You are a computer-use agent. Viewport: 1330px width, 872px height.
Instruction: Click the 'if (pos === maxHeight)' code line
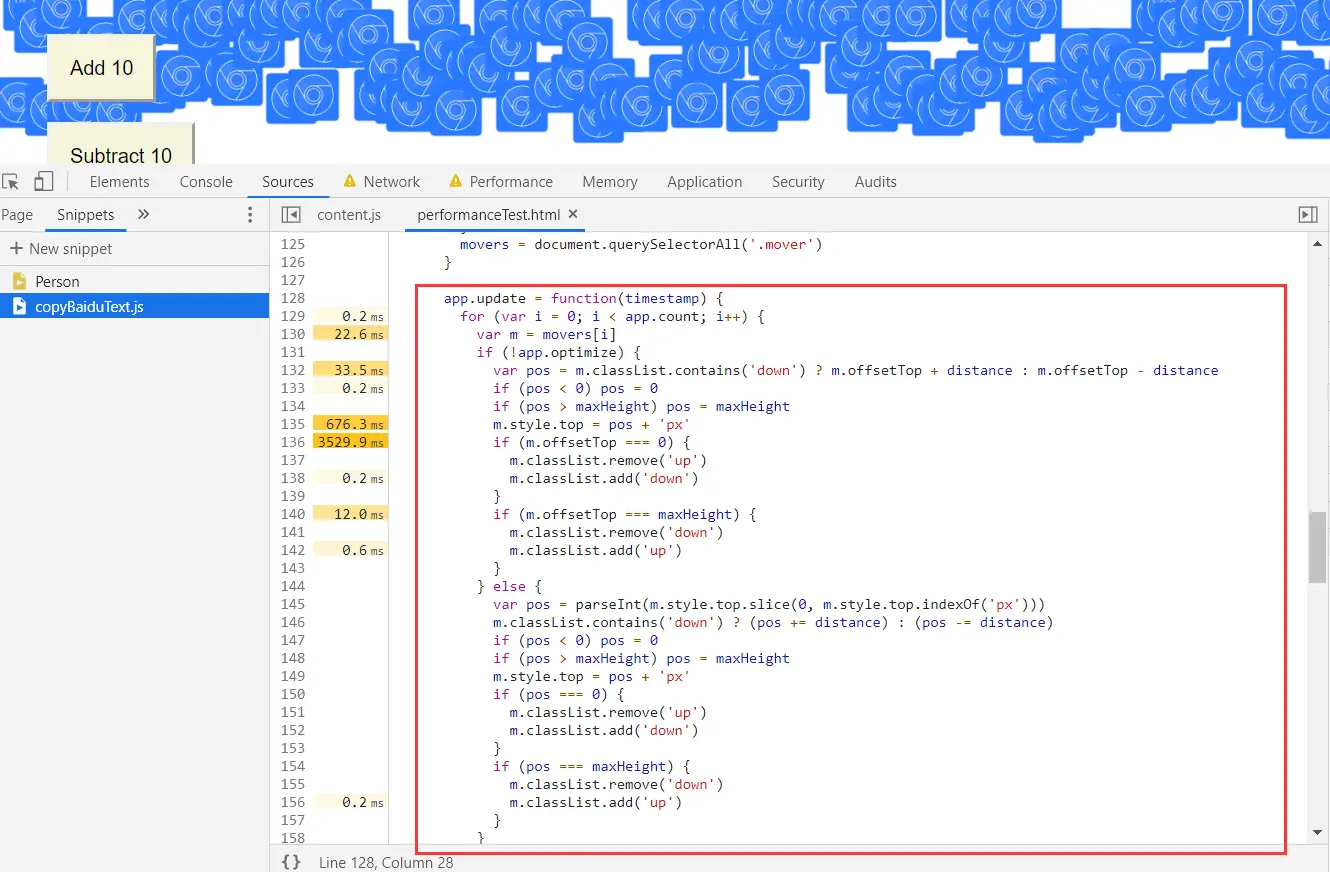pos(592,766)
